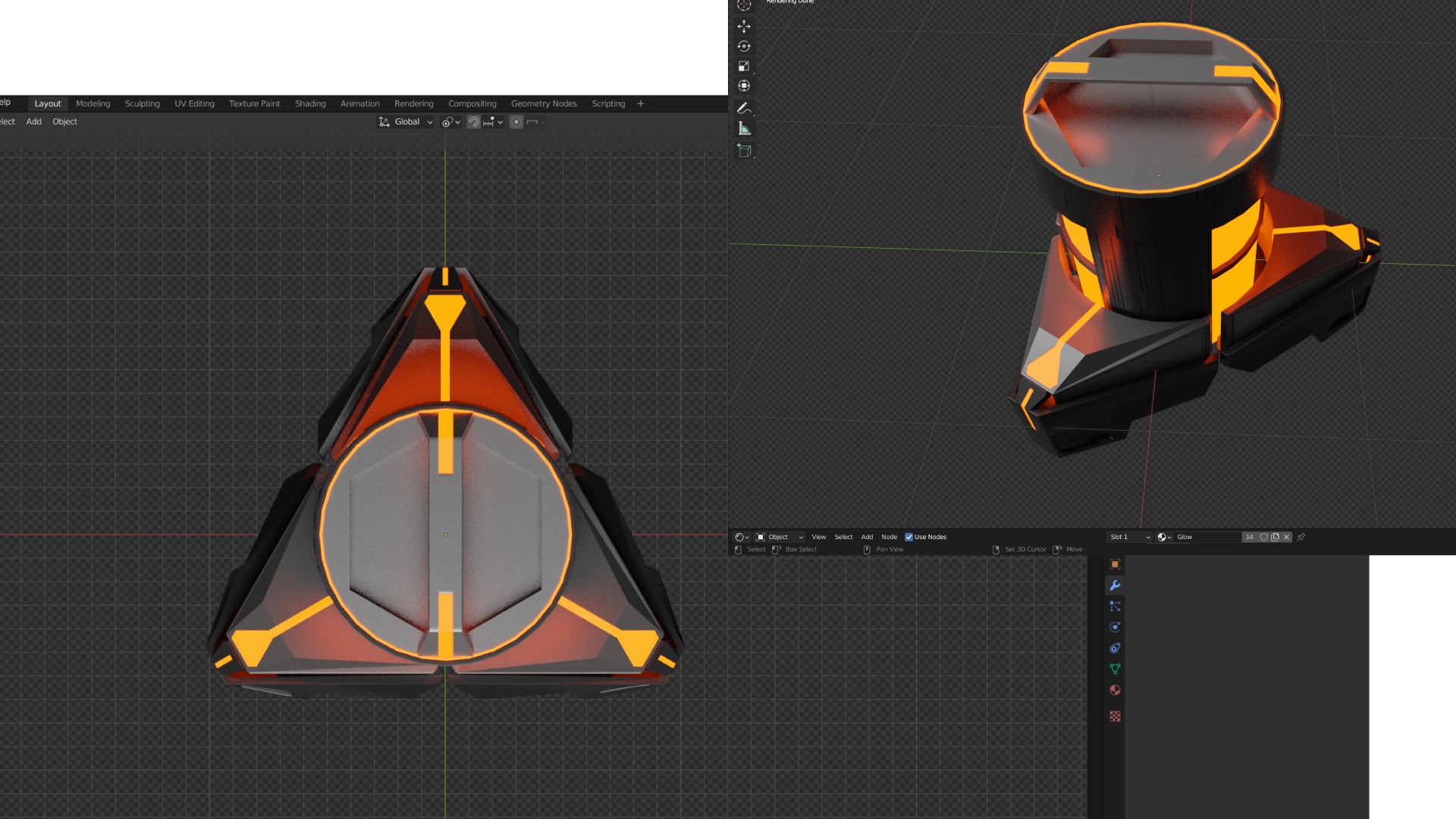1456x819 pixels.
Task: Open the Modifier properties wrench tab
Action: click(x=1115, y=585)
